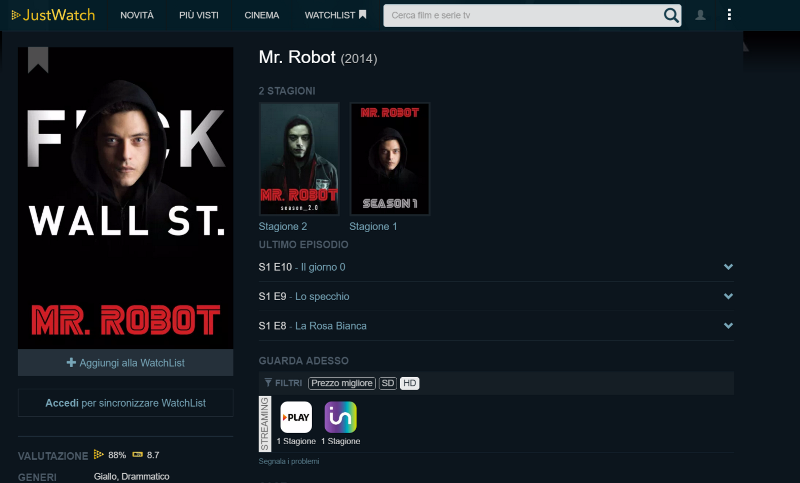Open the Season 1 poster thumbnail

390,159
